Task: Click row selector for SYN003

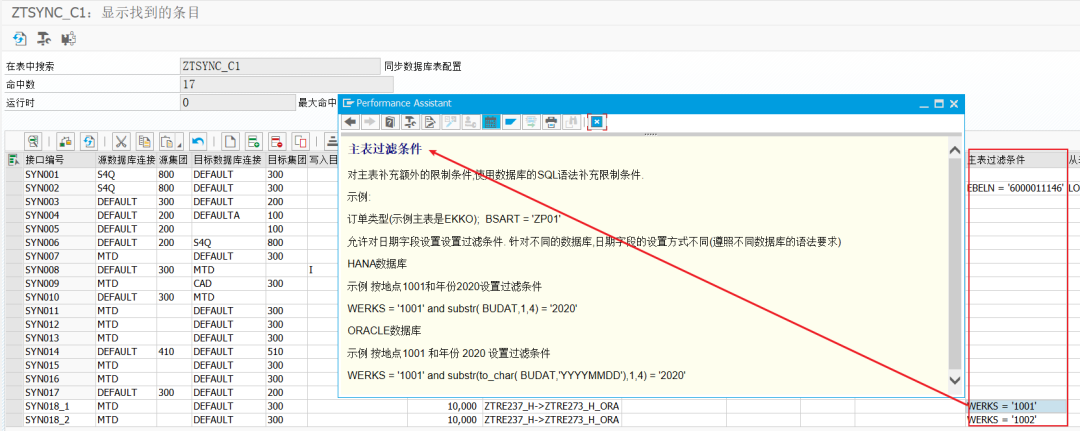Action: [x=12, y=202]
